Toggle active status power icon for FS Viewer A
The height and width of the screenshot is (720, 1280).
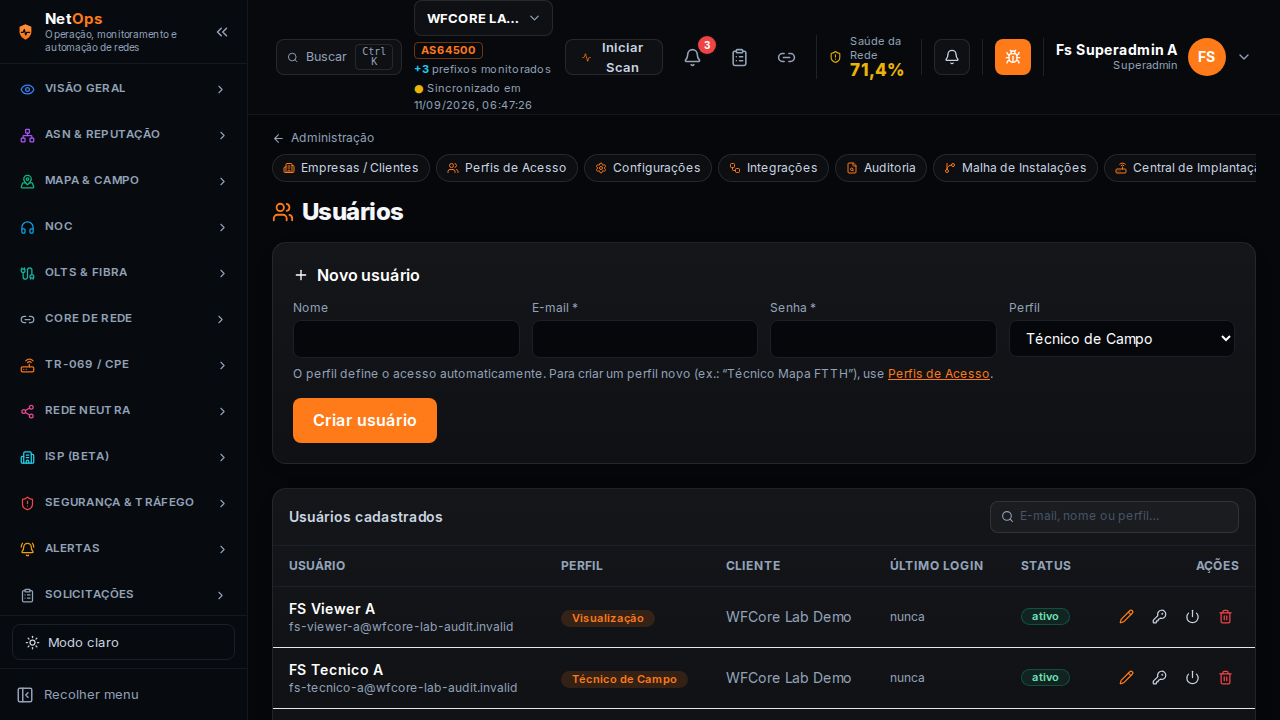click(1192, 617)
